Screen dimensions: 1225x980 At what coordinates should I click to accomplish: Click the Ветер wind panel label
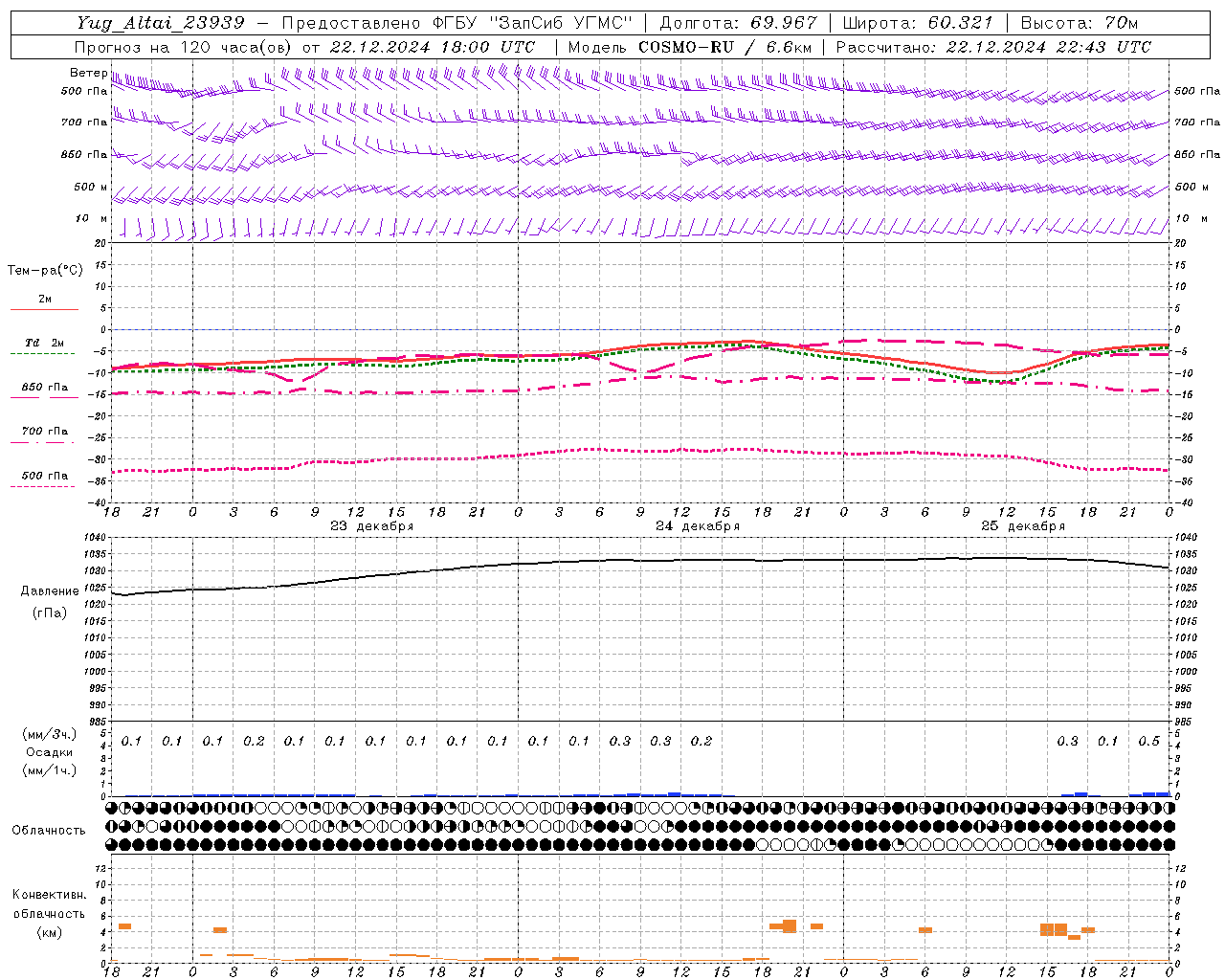click(x=88, y=73)
